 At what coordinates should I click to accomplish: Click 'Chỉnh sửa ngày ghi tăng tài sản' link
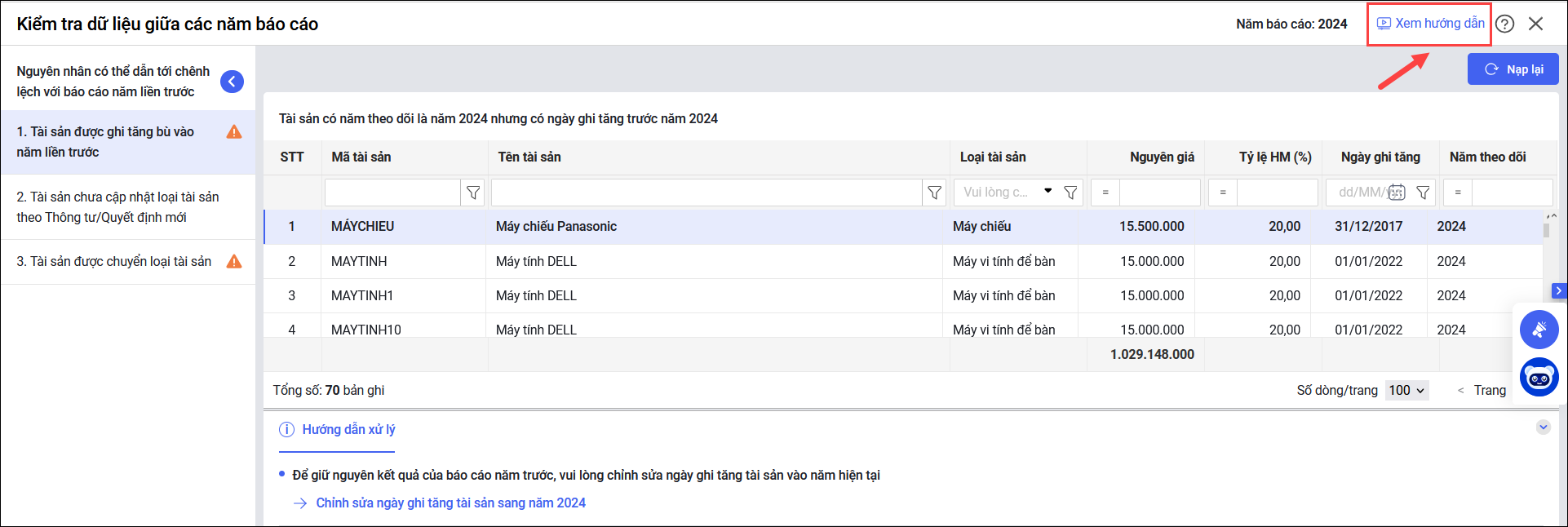pyautogui.click(x=450, y=503)
